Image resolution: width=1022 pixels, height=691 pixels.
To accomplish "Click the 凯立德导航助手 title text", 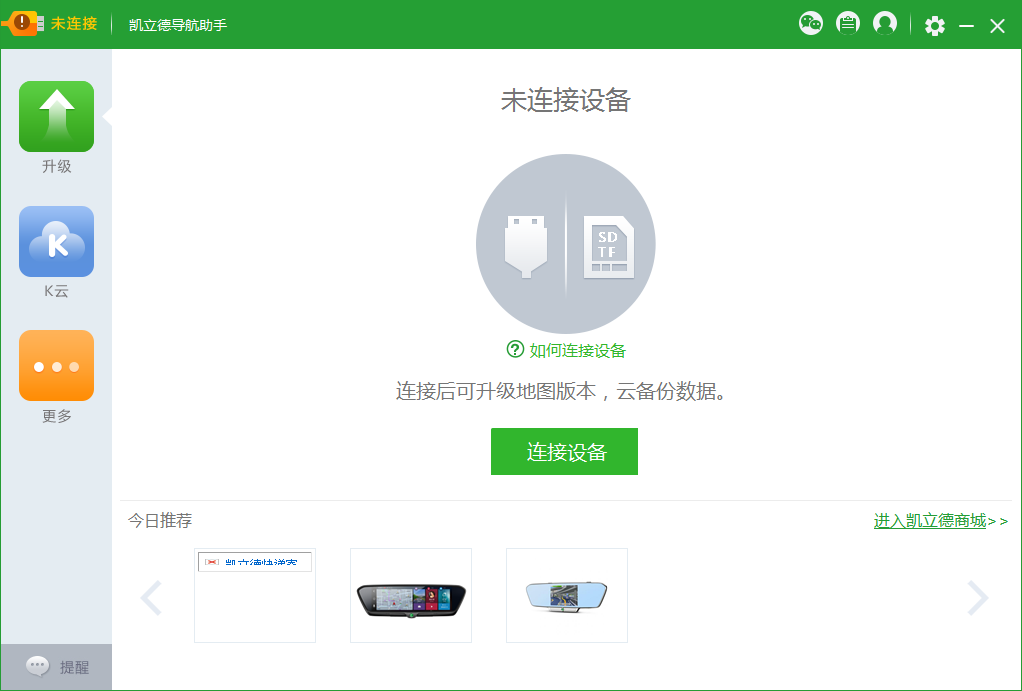I will [x=178, y=25].
